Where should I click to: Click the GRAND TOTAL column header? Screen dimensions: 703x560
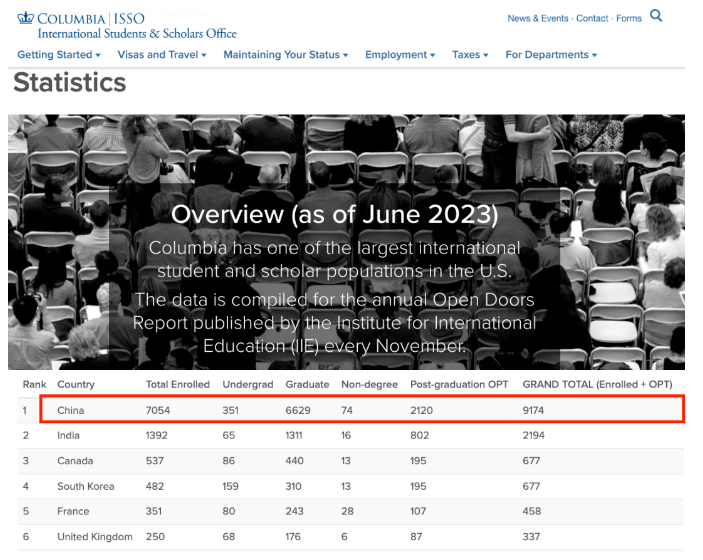tap(596, 385)
